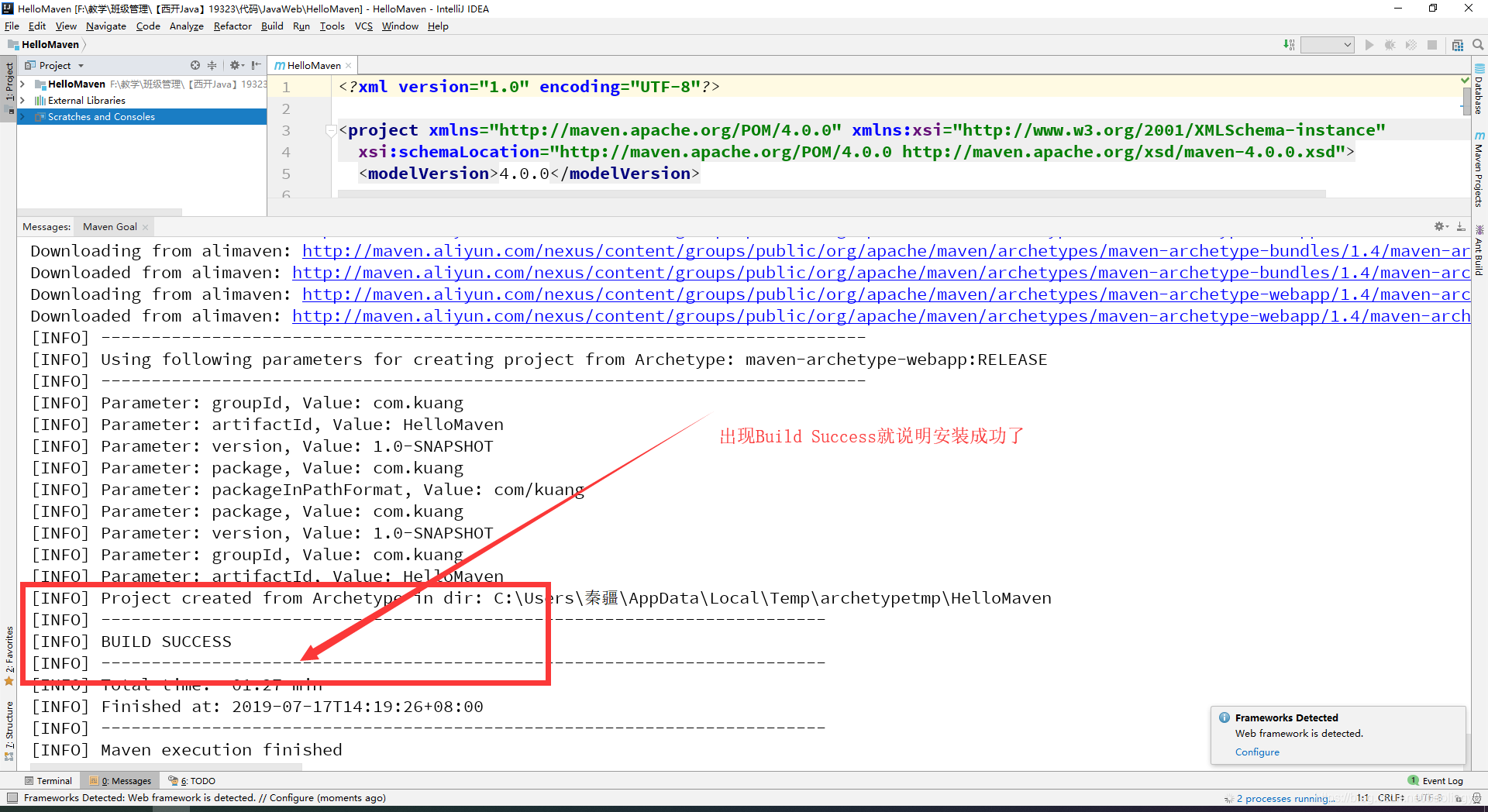Open the Project Structure icon in toolbar
The height and width of the screenshot is (812, 1488).
(1458, 45)
